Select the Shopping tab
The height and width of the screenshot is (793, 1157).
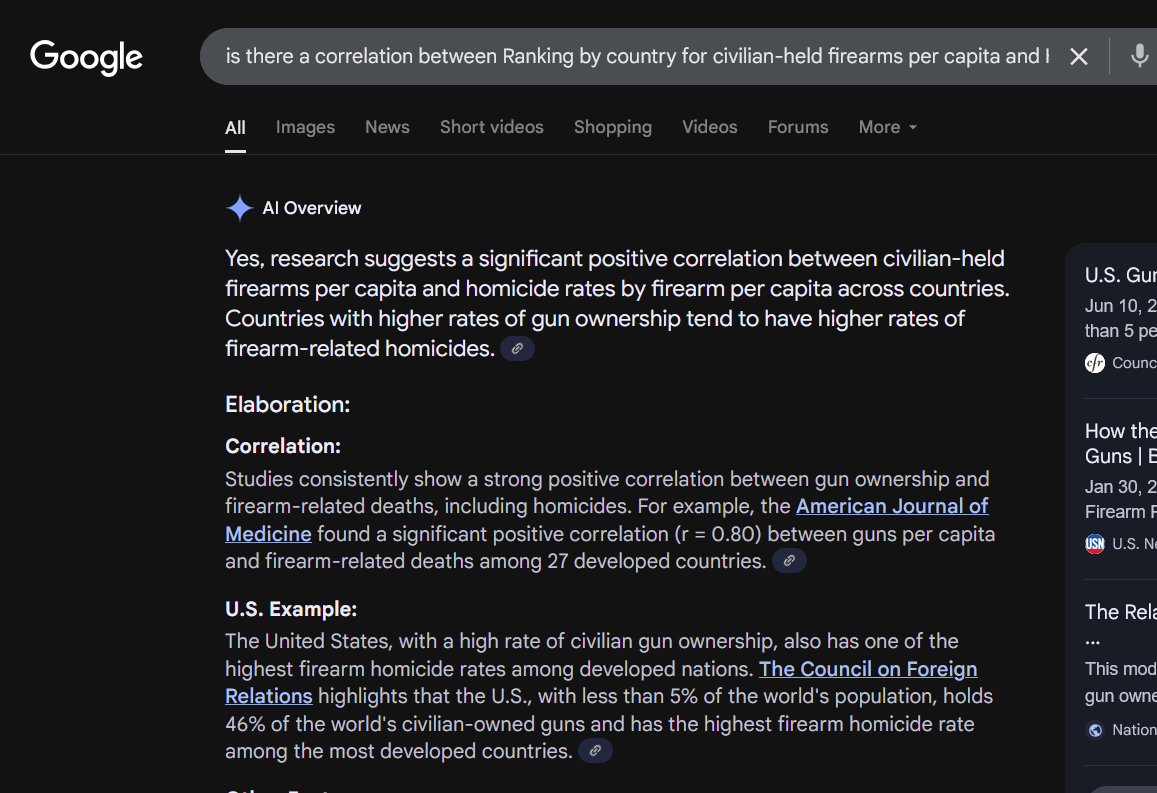(x=613, y=127)
